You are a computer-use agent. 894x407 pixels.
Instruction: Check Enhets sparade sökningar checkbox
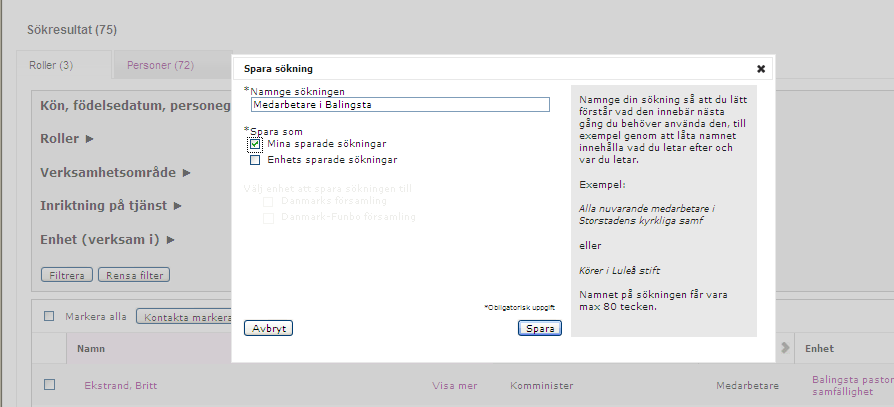(255, 160)
